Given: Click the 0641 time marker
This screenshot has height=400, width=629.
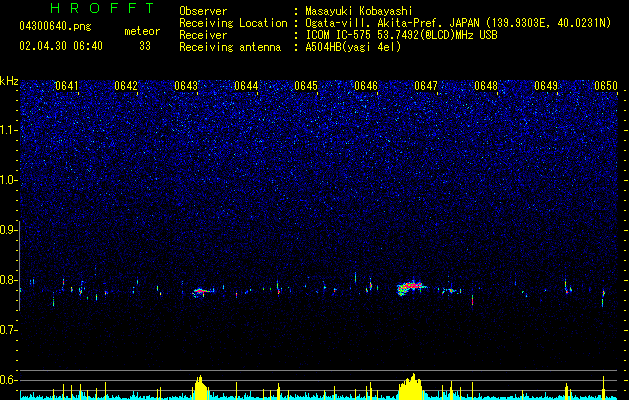Looking at the screenshot, I should click(67, 86).
